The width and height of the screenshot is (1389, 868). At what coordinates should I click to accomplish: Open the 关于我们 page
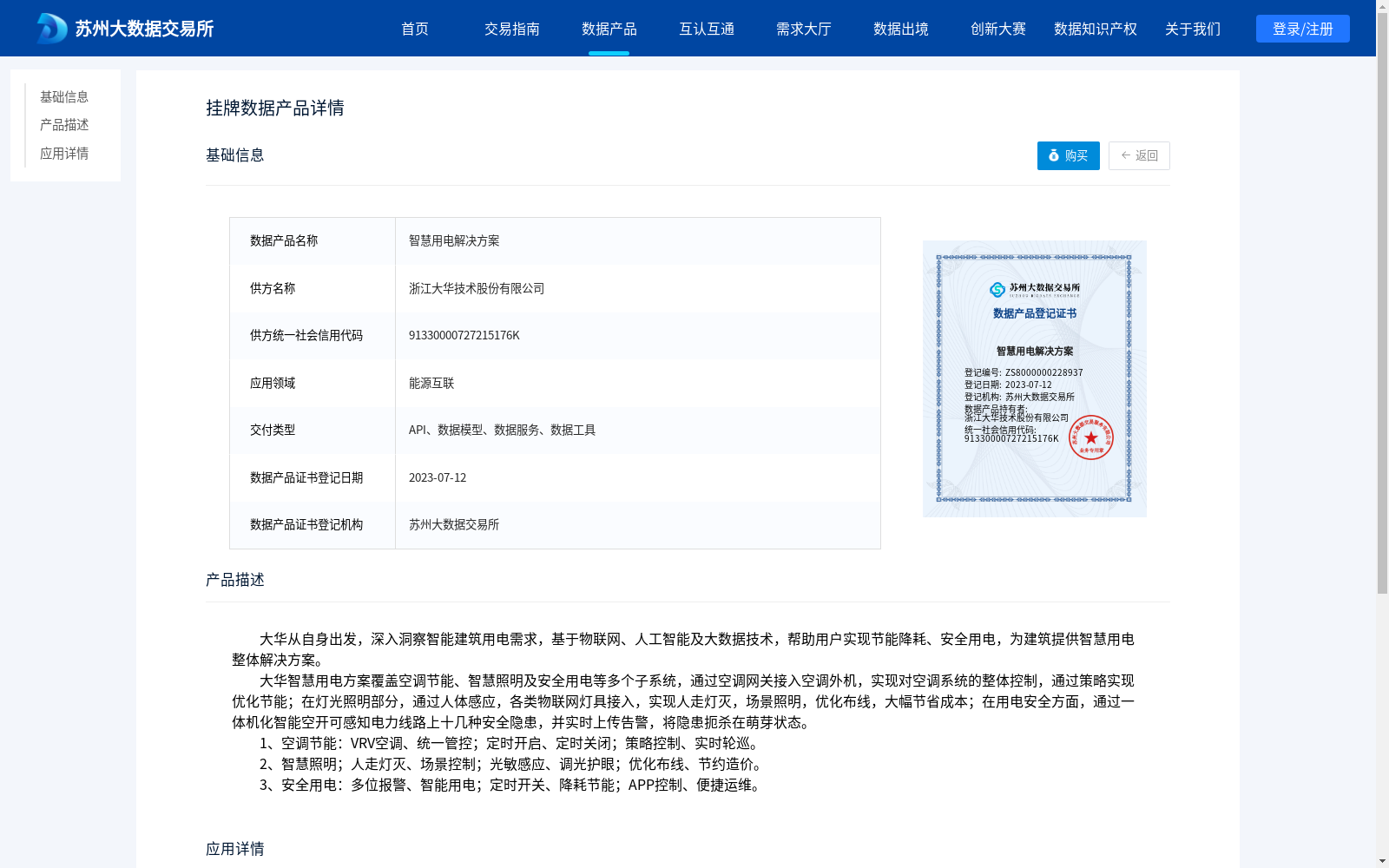click(x=1193, y=29)
